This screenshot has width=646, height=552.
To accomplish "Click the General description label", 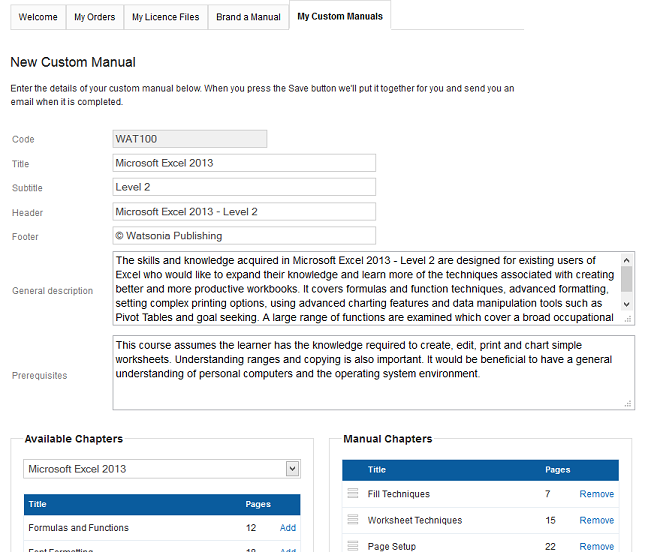I will click(52, 291).
